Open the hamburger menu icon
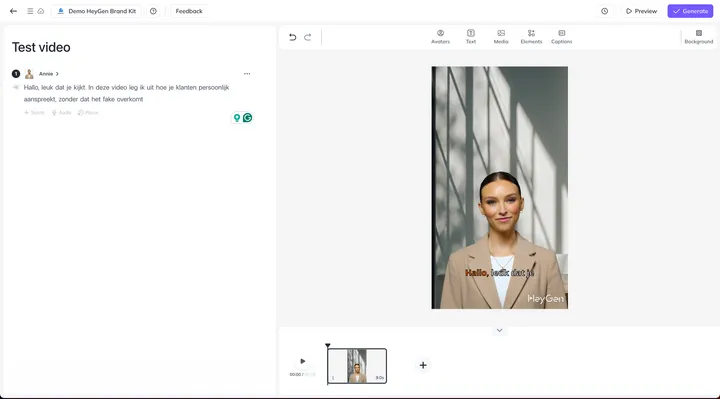This screenshot has width=720, height=399. point(30,11)
